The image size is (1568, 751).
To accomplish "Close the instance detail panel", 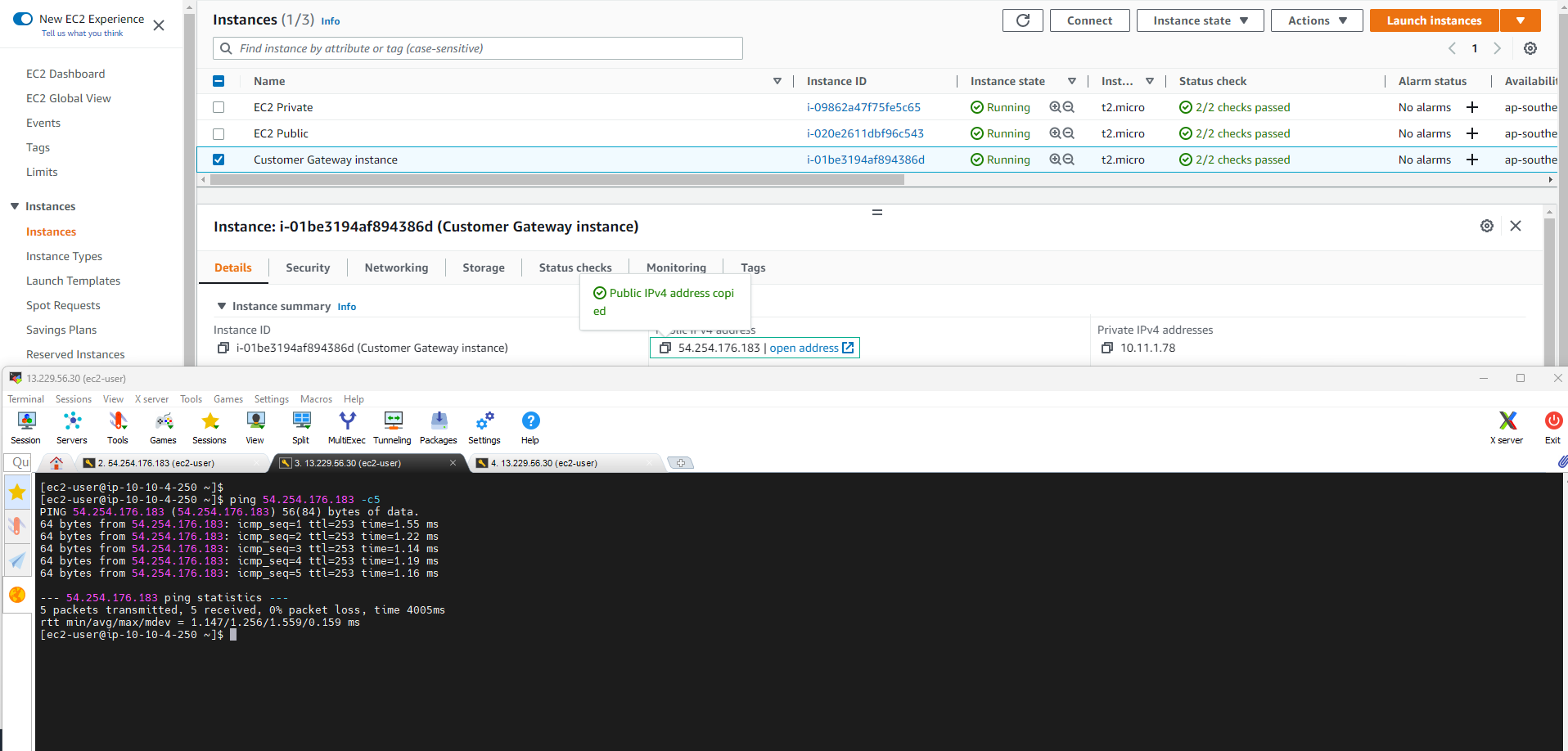I will coord(1516,226).
